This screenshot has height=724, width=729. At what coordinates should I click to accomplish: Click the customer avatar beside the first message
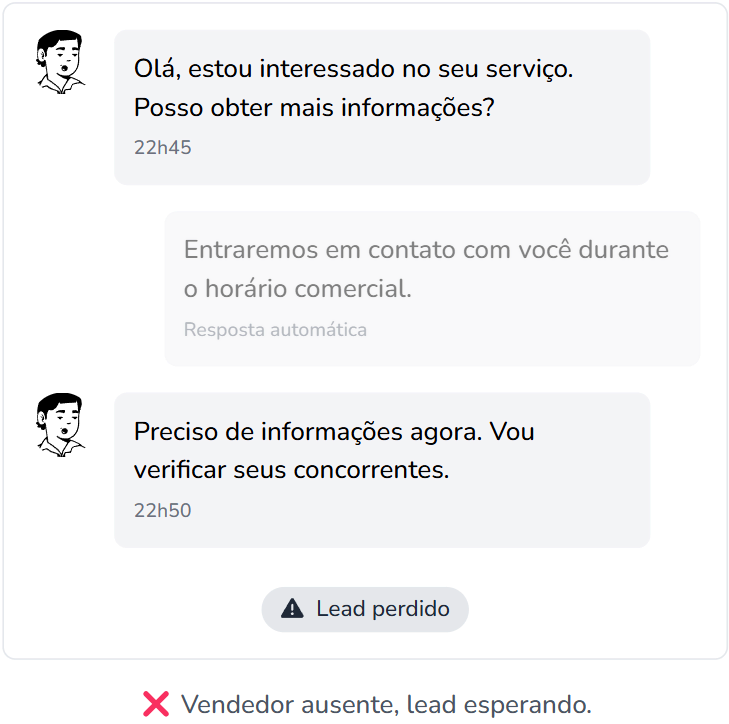pos(61,63)
